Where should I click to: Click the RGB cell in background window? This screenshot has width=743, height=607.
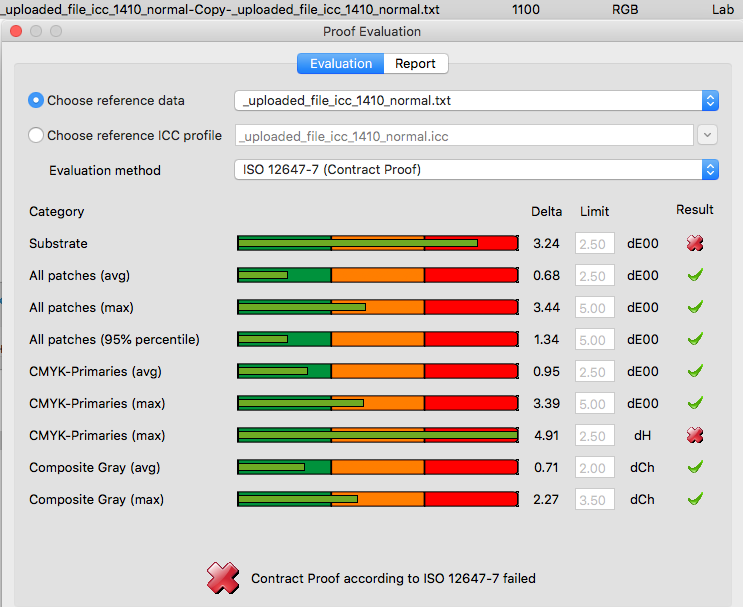625,9
